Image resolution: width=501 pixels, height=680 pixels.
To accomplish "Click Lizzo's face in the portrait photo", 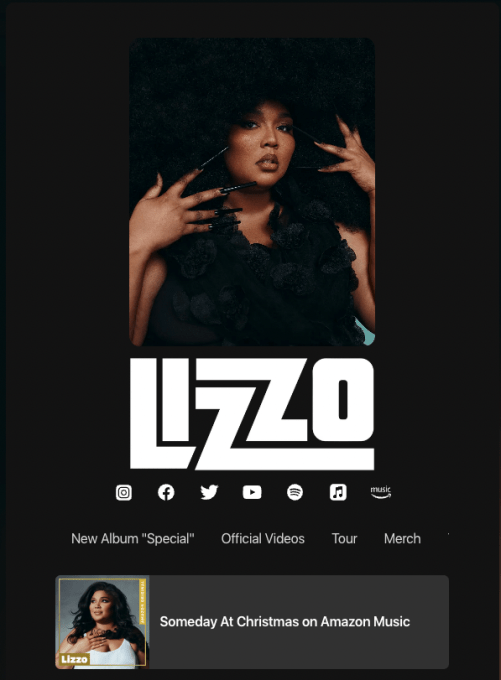I will point(264,141).
